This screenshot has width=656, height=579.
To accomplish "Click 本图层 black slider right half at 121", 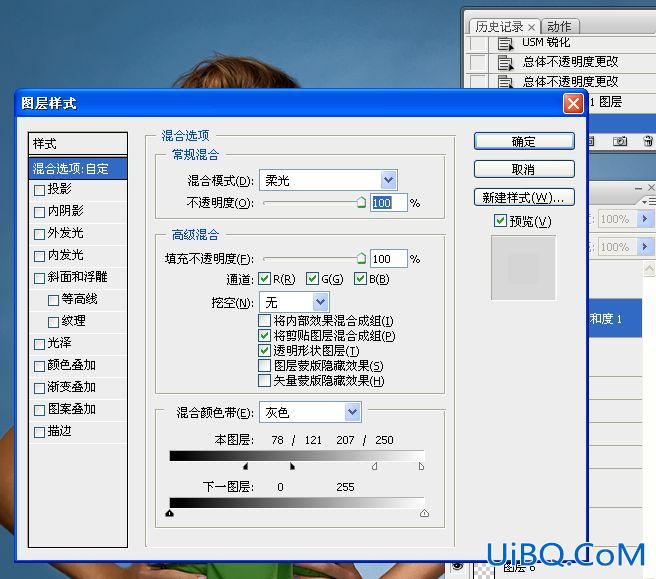I will coord(292,466).
